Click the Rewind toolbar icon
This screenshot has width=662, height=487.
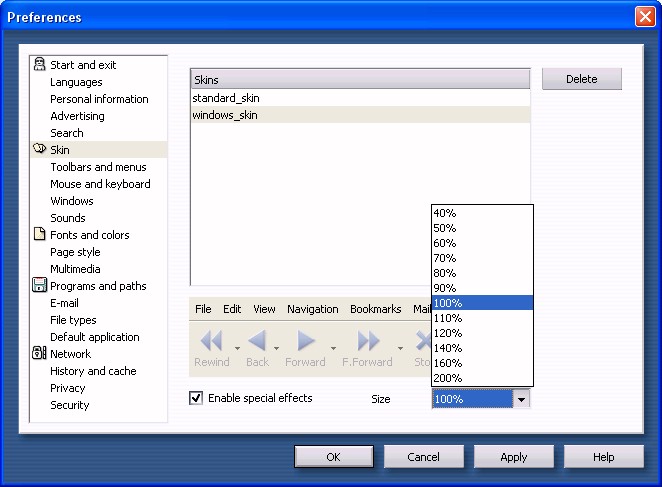[211, 341]
